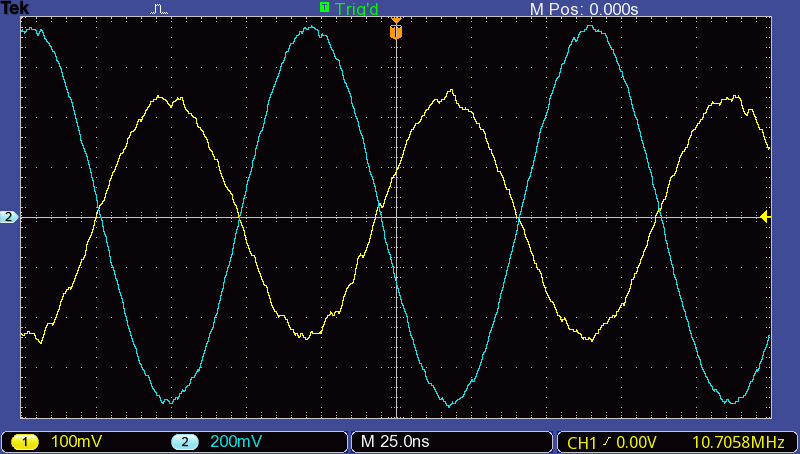The width and height of the screenshot is (800, 454).
Task: Click the yellow channel 1 badge
Action: (24, 441)
